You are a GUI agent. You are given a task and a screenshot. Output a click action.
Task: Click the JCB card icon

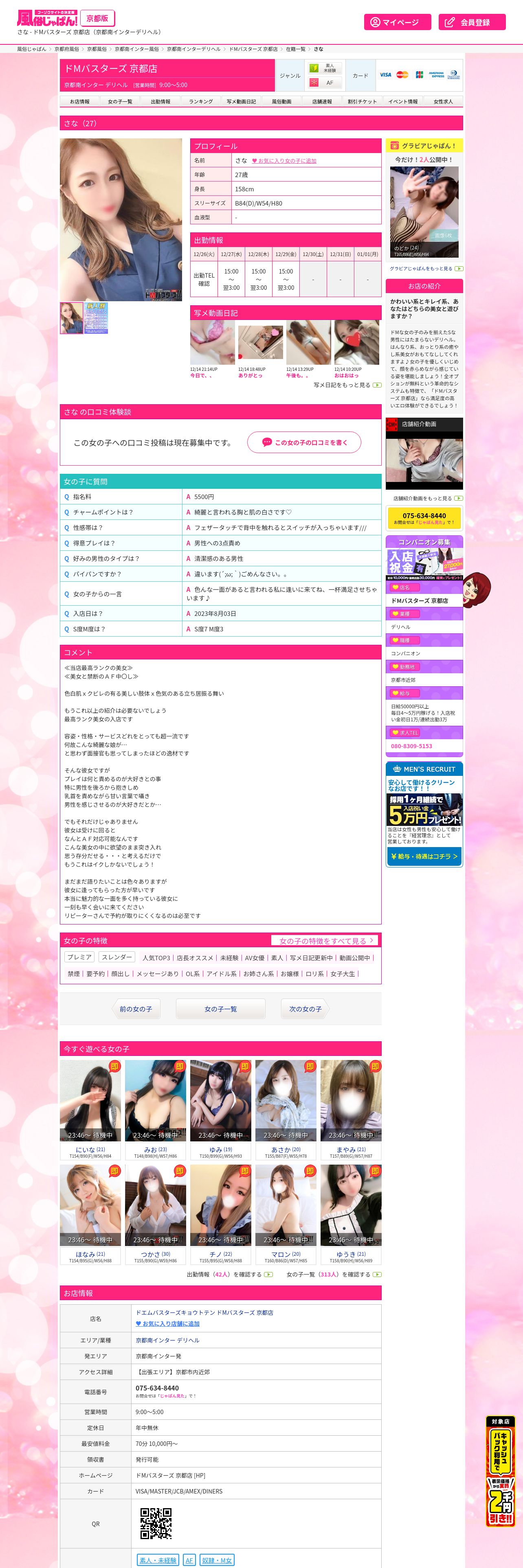419,75
